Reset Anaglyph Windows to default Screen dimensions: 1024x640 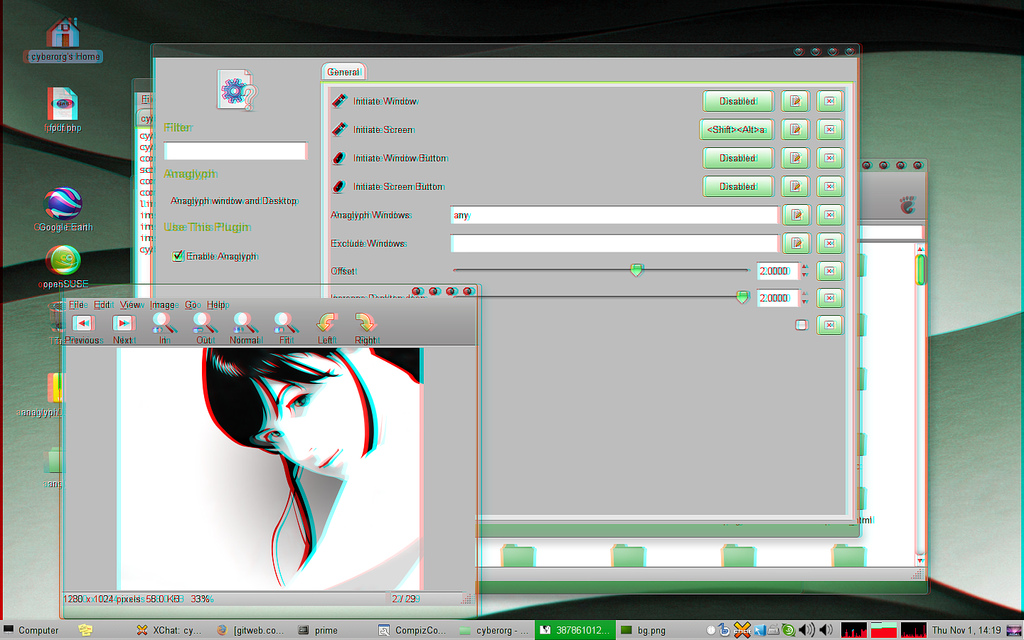coord(829,215)
